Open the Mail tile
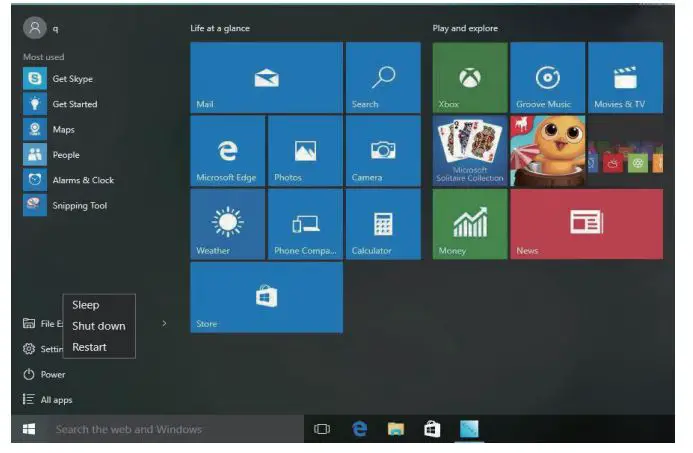Screen dimensions: 693x453 267,77
